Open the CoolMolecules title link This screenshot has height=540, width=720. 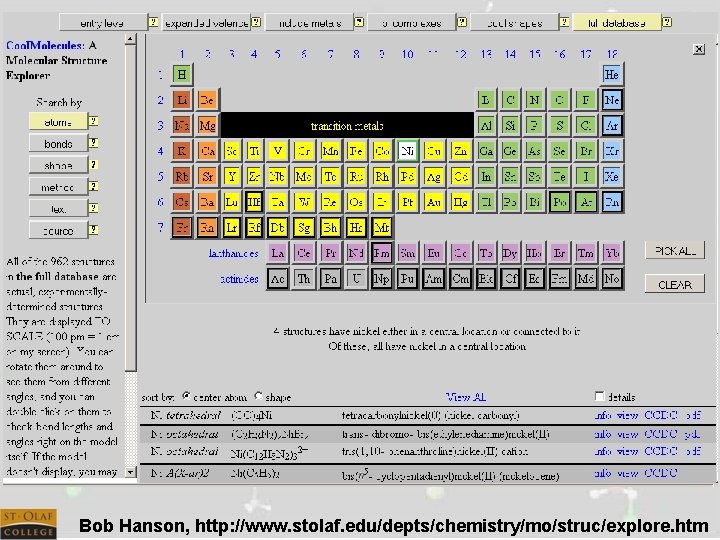pos(45,45)
